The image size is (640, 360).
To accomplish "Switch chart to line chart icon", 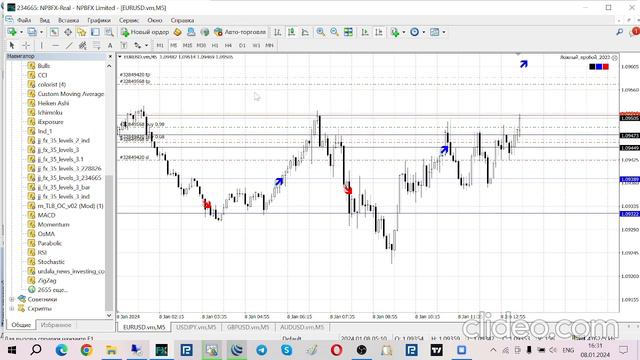I will [305, 32].
